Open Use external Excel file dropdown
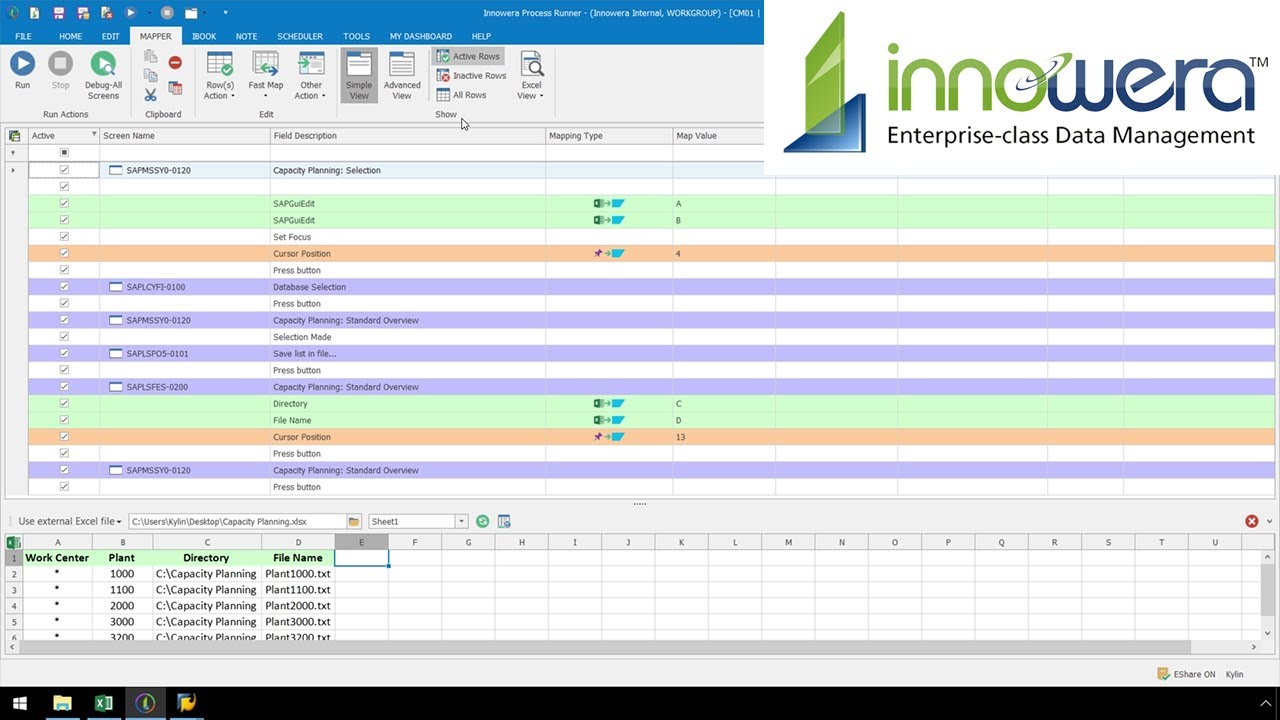1280x720 pixels. [70, 521]
